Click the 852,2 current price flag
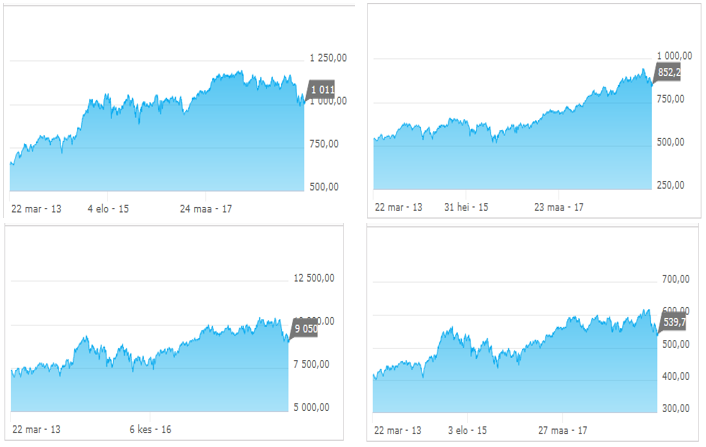 tap(668, 72)
